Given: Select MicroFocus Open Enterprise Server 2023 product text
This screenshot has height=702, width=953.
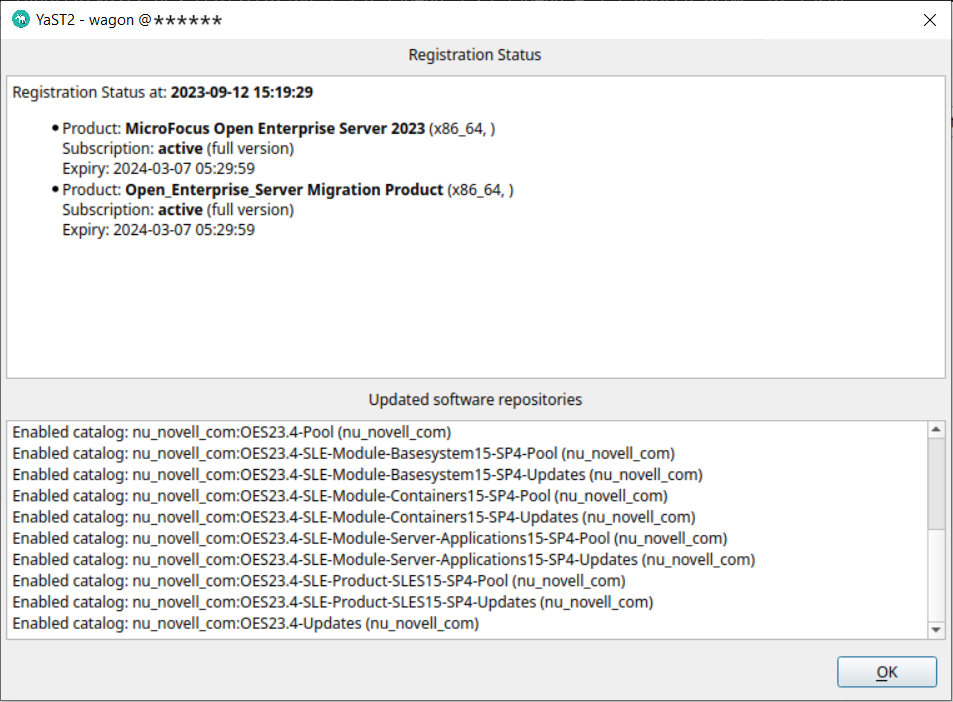Looking at the screenshot, I should pyautogui.click(x=275, y=129).
